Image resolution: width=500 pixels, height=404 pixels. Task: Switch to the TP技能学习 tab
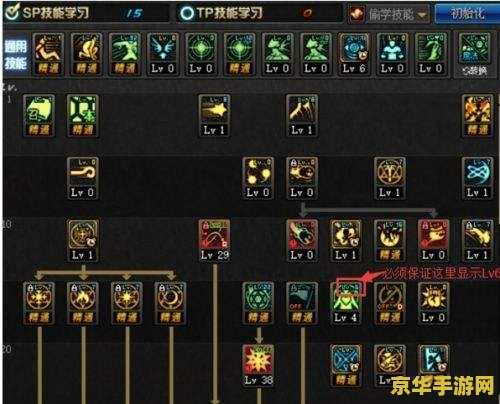tap(221, 13)
